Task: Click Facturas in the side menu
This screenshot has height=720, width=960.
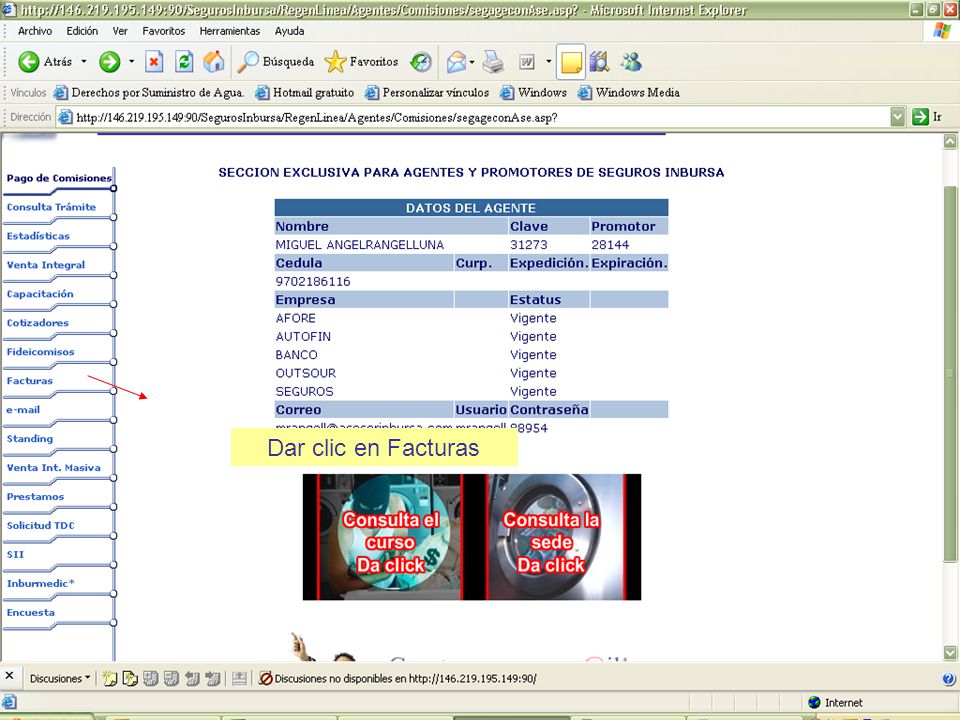Action: [29, 381]
